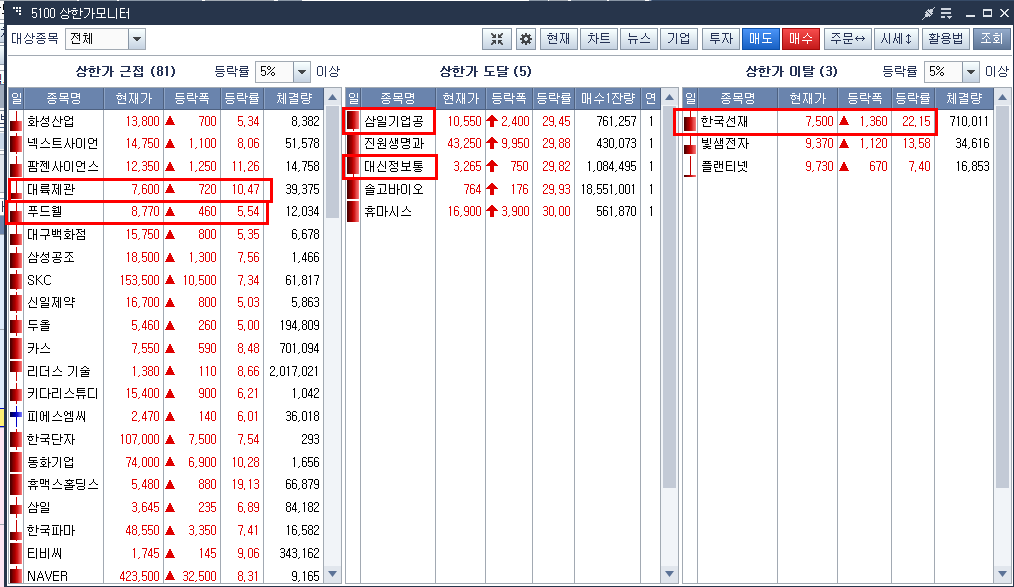This screenshot has width=1014, height=587.
Task: Click down arrow of 상한가 도달 scrollbar
Action: [669, 573]
